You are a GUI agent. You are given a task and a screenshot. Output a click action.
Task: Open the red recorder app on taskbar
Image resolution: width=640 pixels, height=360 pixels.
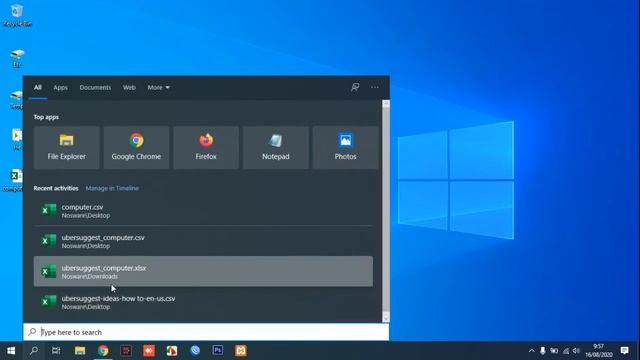click(149, 351)
